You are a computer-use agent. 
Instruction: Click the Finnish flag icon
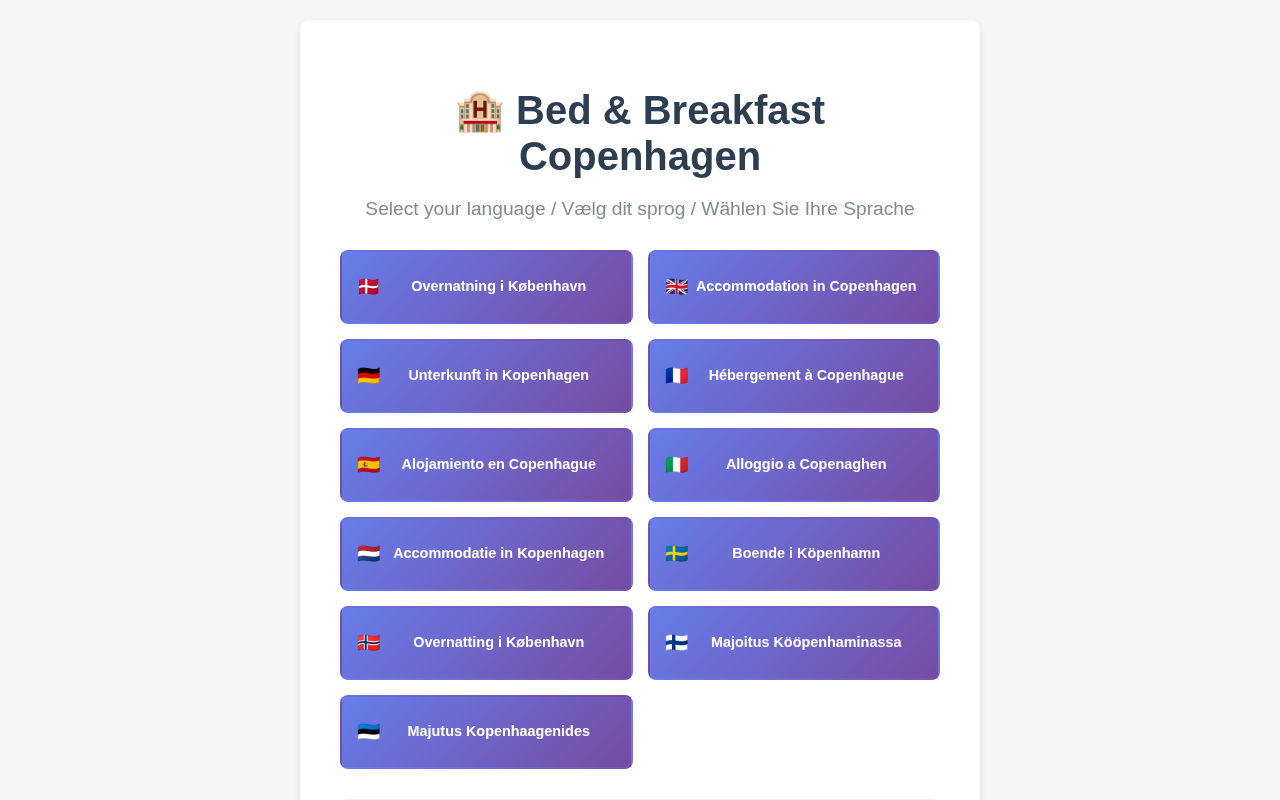(x=677, y=643)
